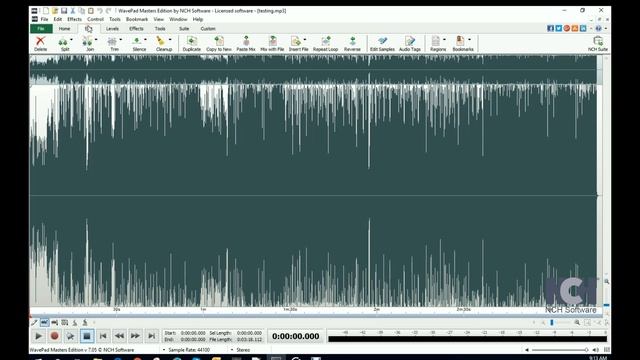Viewport: 640px width, 360px height.
Task: Click the 0:00:00.000 time display
Action: tap(296, 336)
